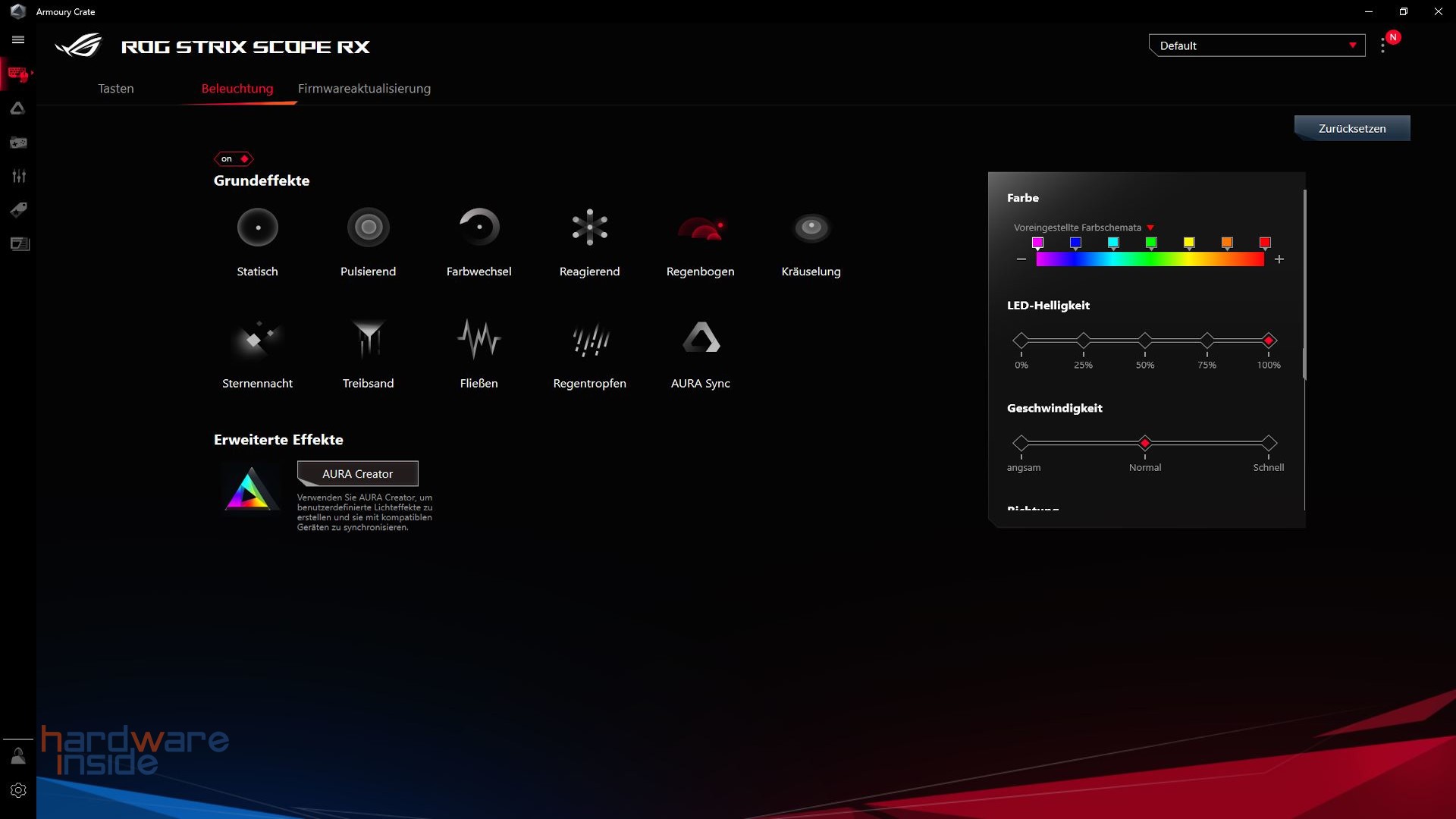Open the Default profile dropdown
The height and width of the screenshot is (819, 1456).
pos(1255,45)
